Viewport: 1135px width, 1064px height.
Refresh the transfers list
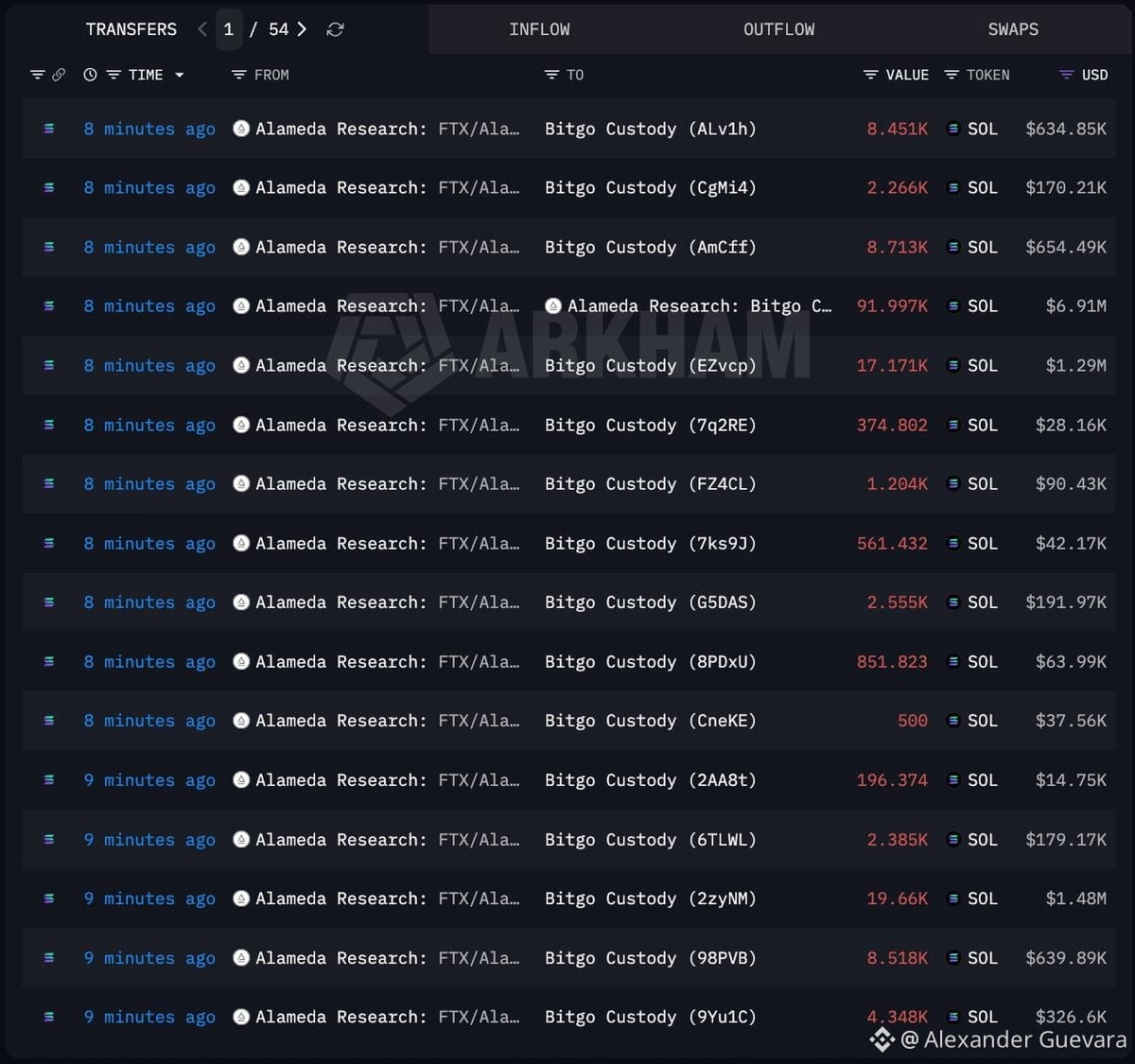pos(335,29)
